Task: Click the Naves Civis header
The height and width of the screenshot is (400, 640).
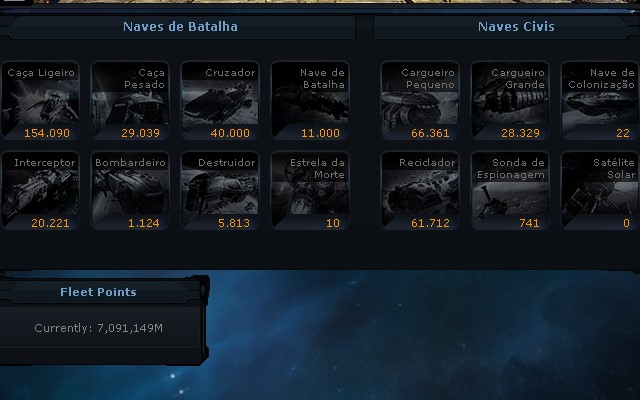Action: tap(516, 27)
